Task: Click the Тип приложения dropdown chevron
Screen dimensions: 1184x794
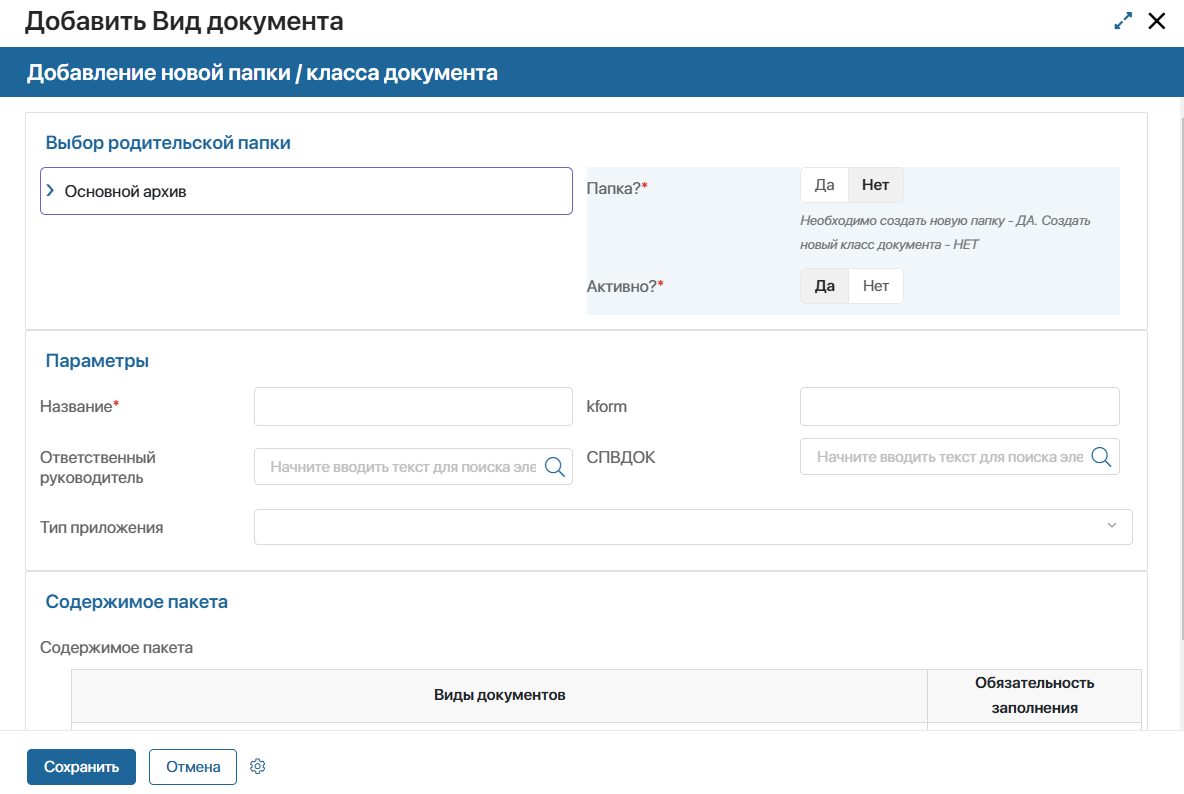Action: (1112, 527)
